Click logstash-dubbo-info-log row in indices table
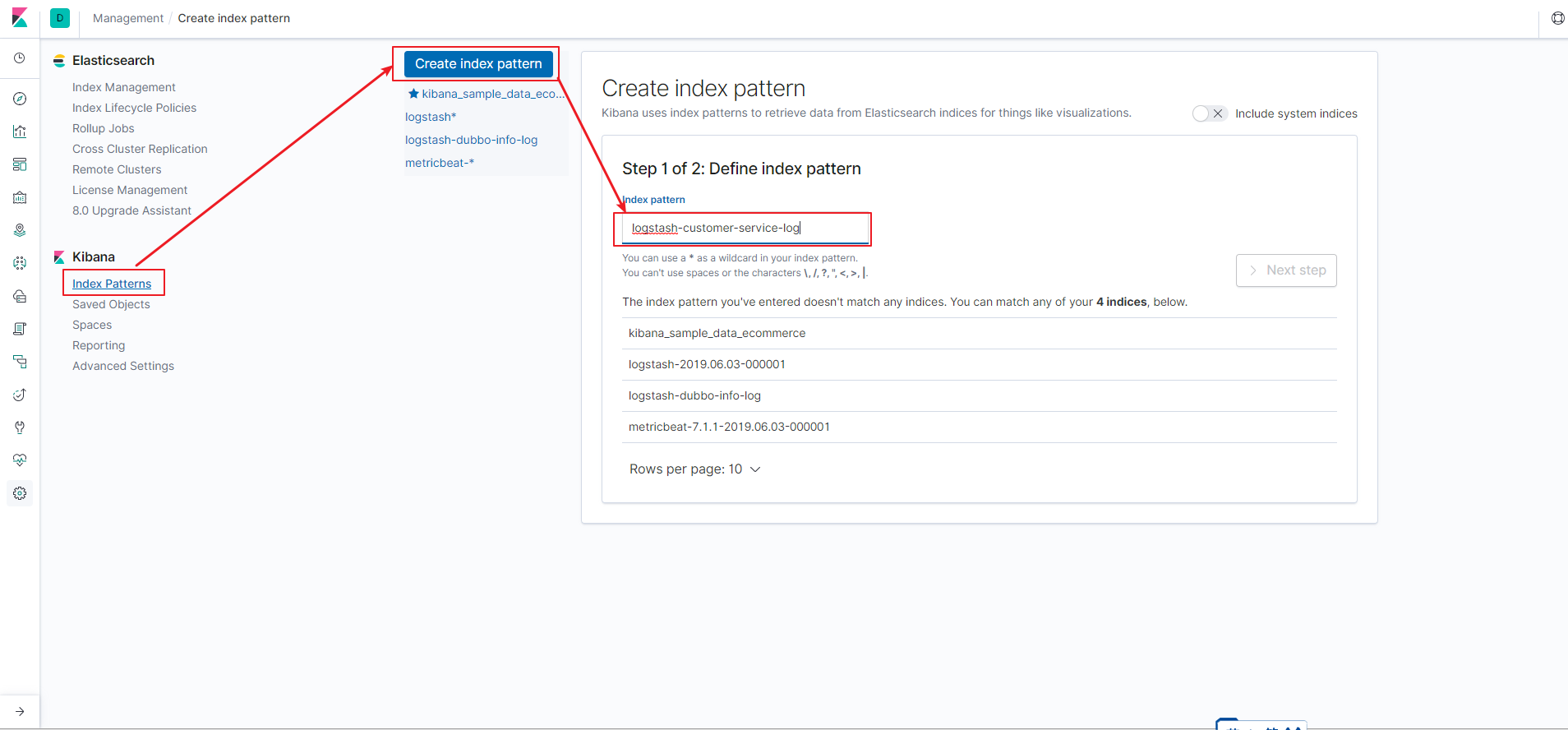Screen dimensions: 1568x730 980,395
